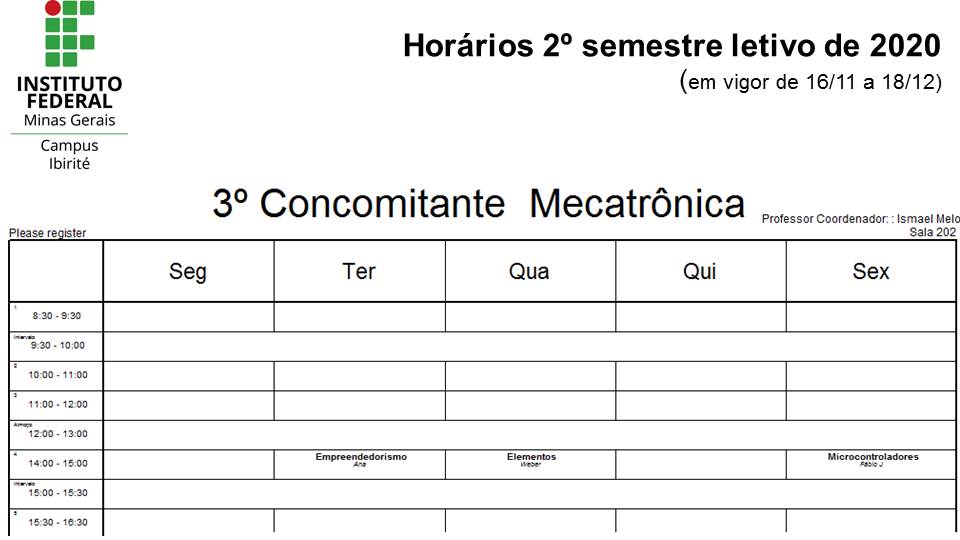Select the Qua column header
This screenshot has height=540, width=960.
tap(529, 271)
